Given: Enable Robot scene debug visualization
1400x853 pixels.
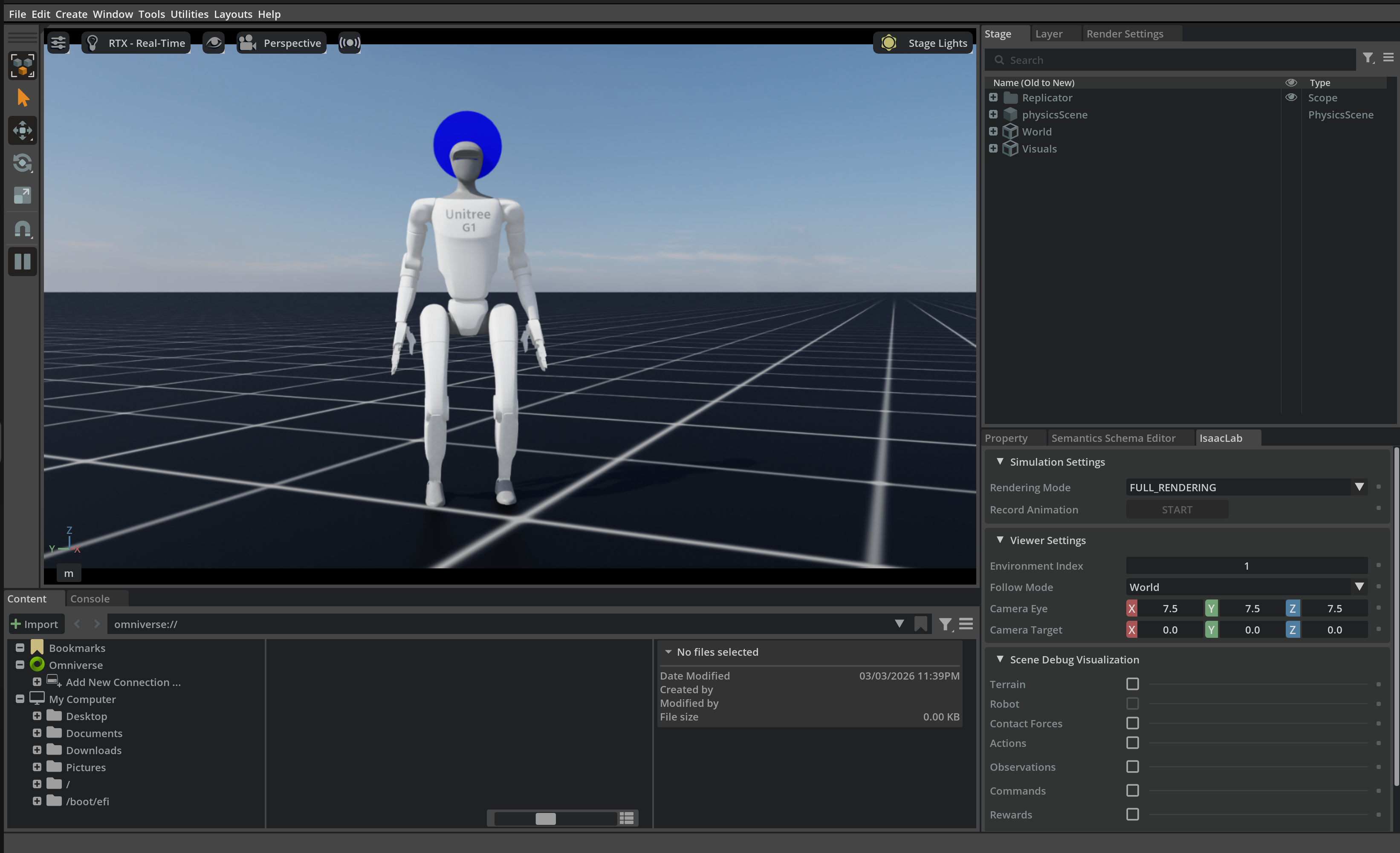Looking at the screenshot, I should click(1133, 703).
